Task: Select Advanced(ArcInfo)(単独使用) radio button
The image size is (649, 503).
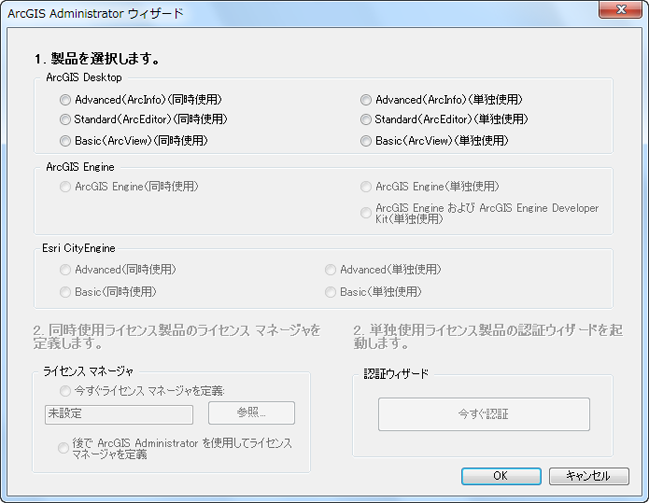Action: click(365, 100)
